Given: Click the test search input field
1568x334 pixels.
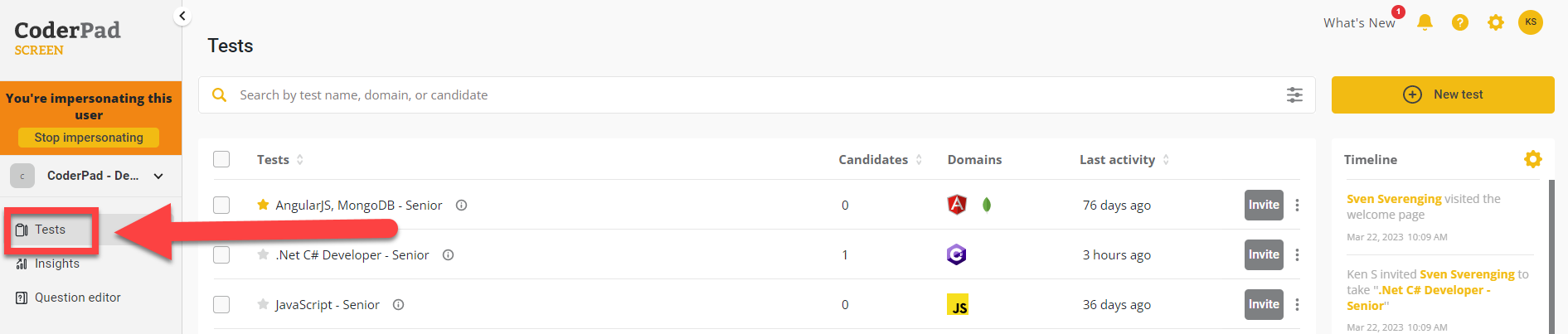Looking at the screenshot, I should (746, 95).
